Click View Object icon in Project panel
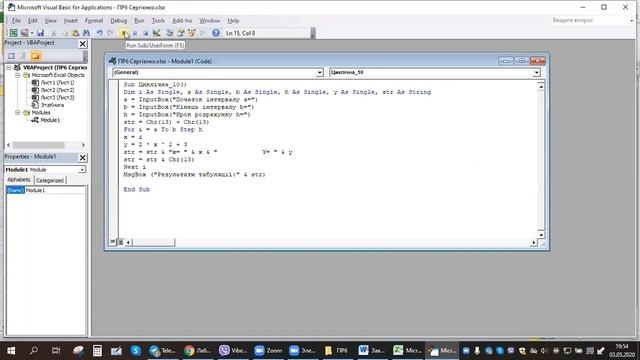Viewport: 640px width, 360px height. click(22, 56)
